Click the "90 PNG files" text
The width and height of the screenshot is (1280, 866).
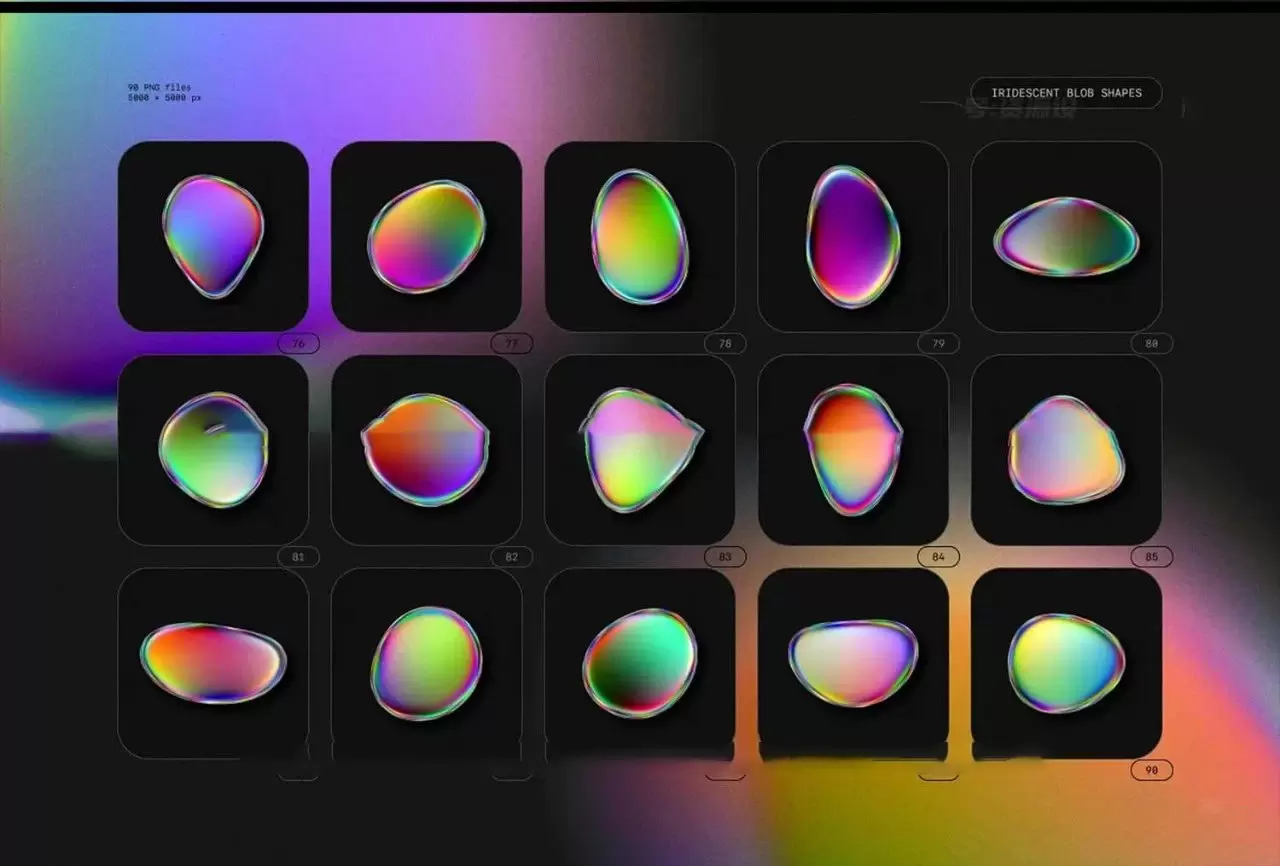[159, 88]
